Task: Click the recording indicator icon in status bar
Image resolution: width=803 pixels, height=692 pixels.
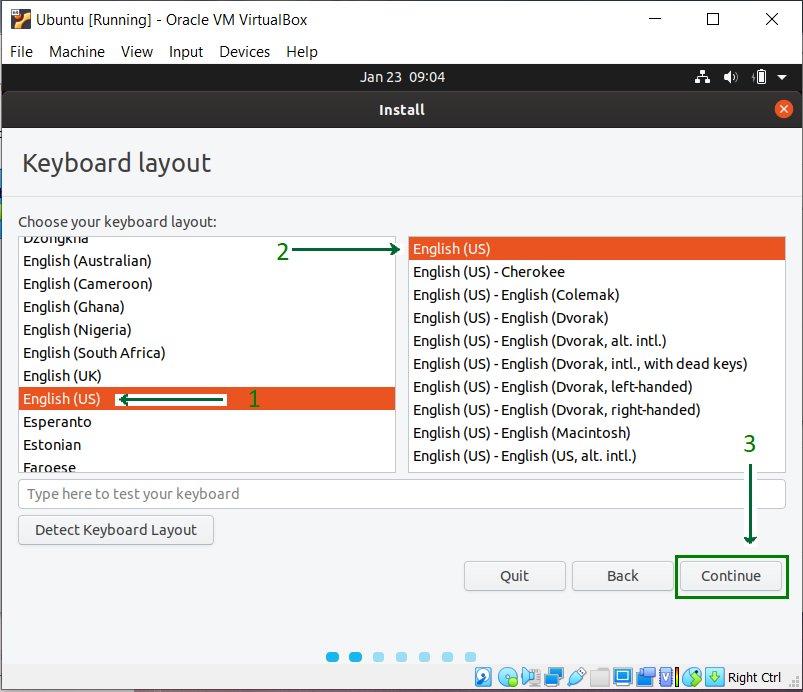Action: [x=646, y=677]
